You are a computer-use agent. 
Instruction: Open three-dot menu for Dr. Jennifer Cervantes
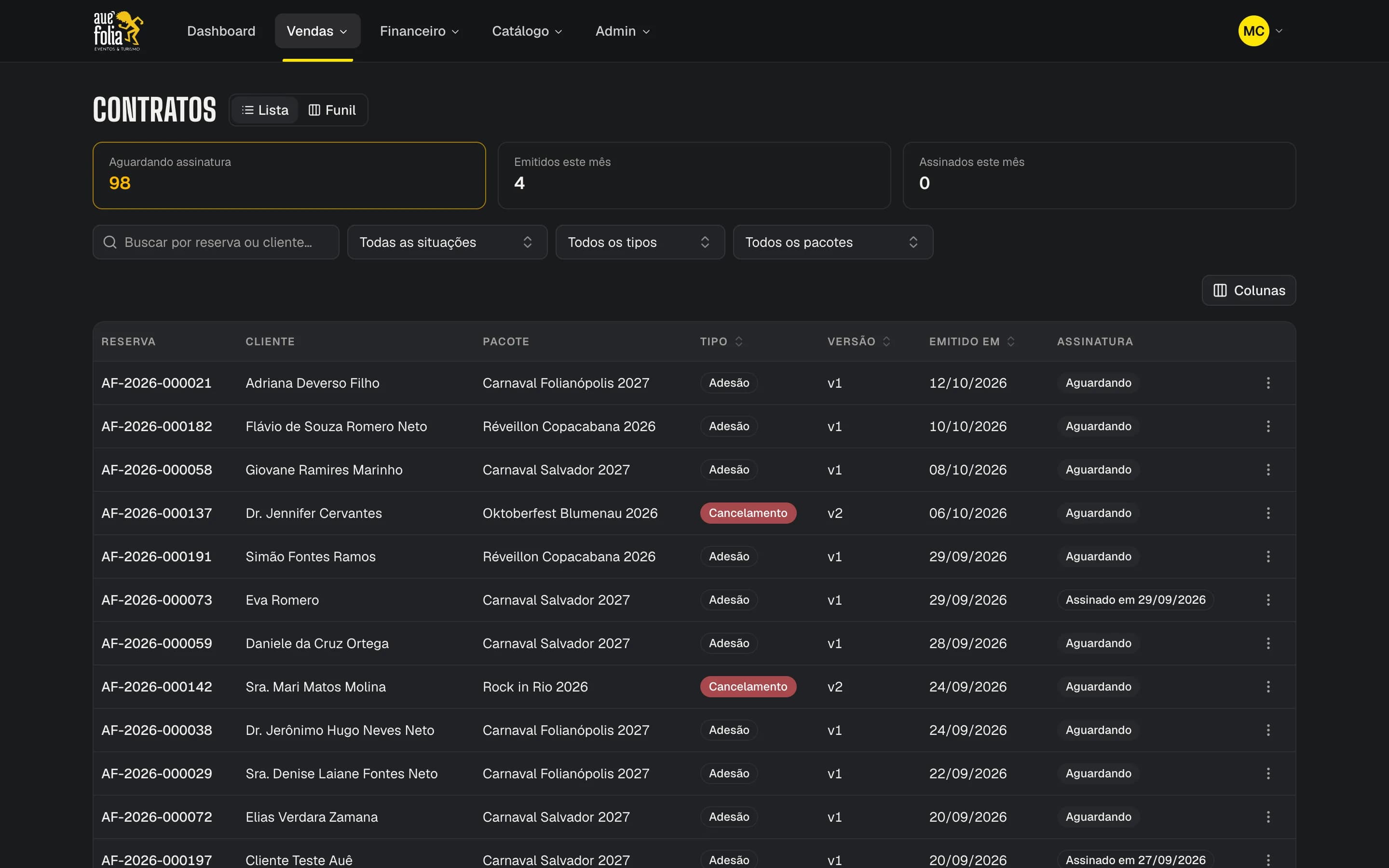1268,513
